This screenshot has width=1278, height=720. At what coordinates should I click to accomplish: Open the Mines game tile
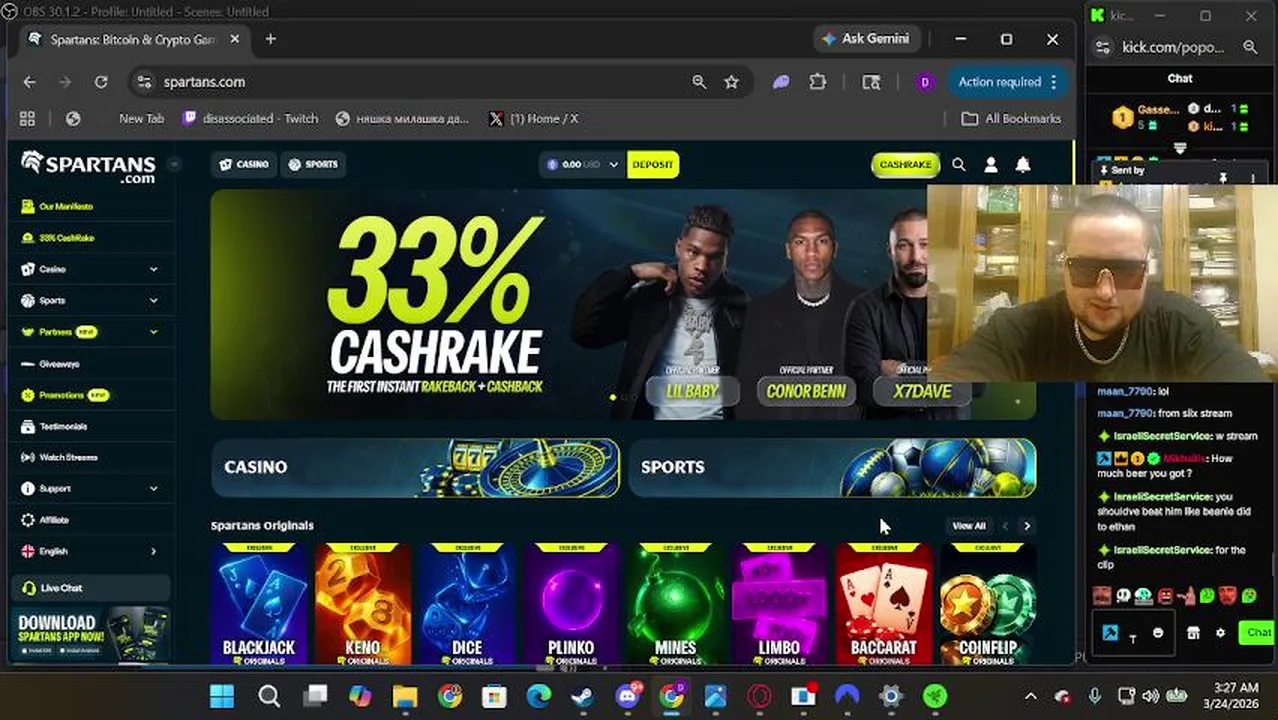[x=675, y=604]
